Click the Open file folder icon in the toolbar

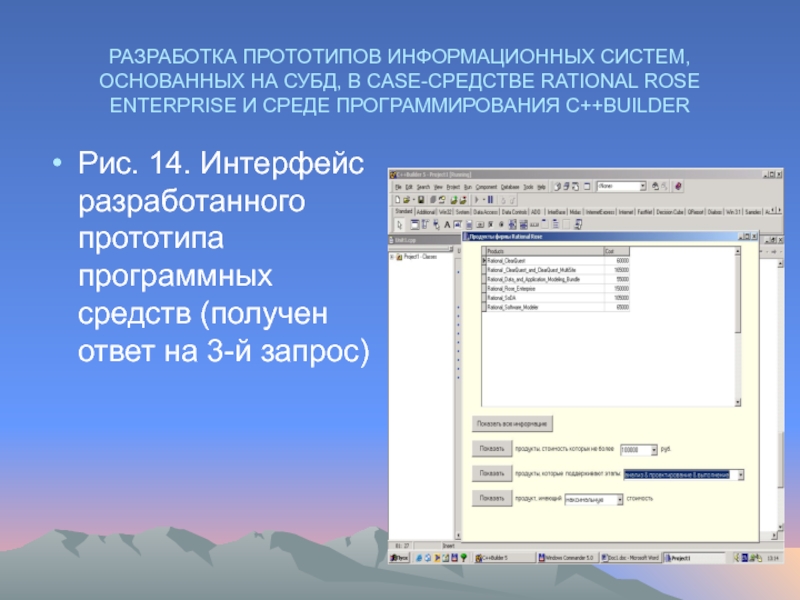(x=407, y=199)
